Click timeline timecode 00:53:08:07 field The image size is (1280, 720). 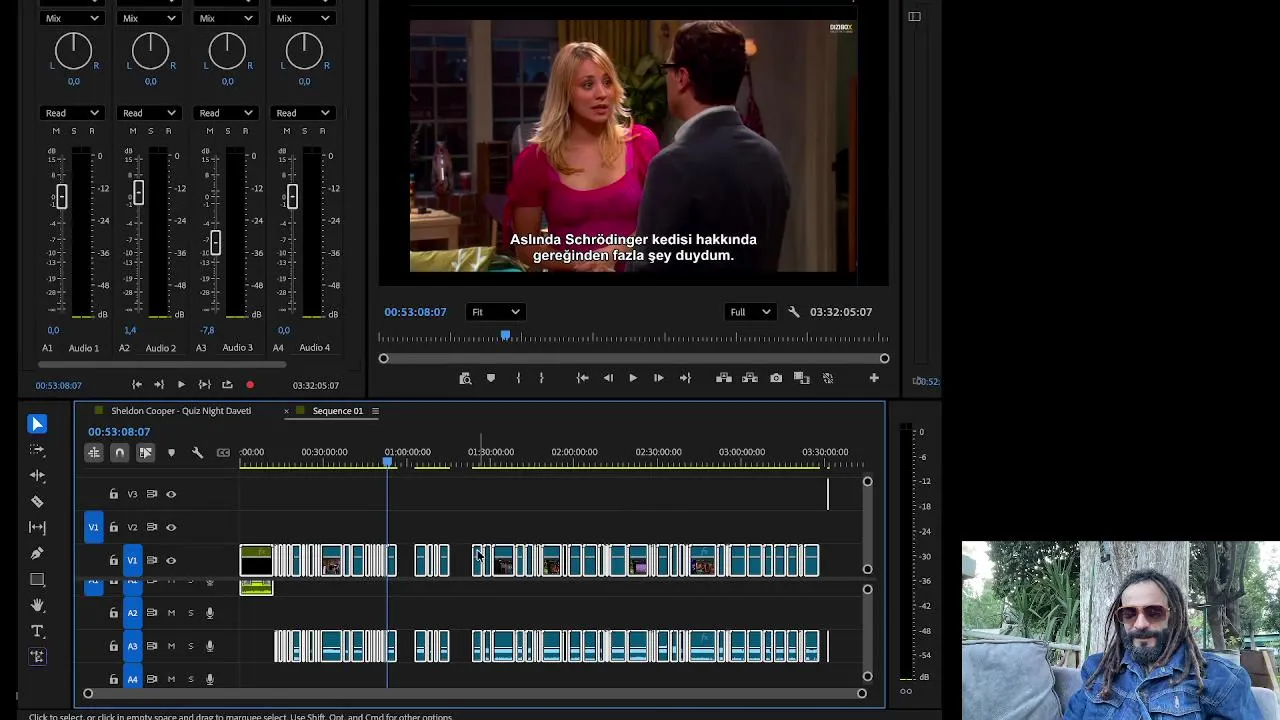pos(119,432)
